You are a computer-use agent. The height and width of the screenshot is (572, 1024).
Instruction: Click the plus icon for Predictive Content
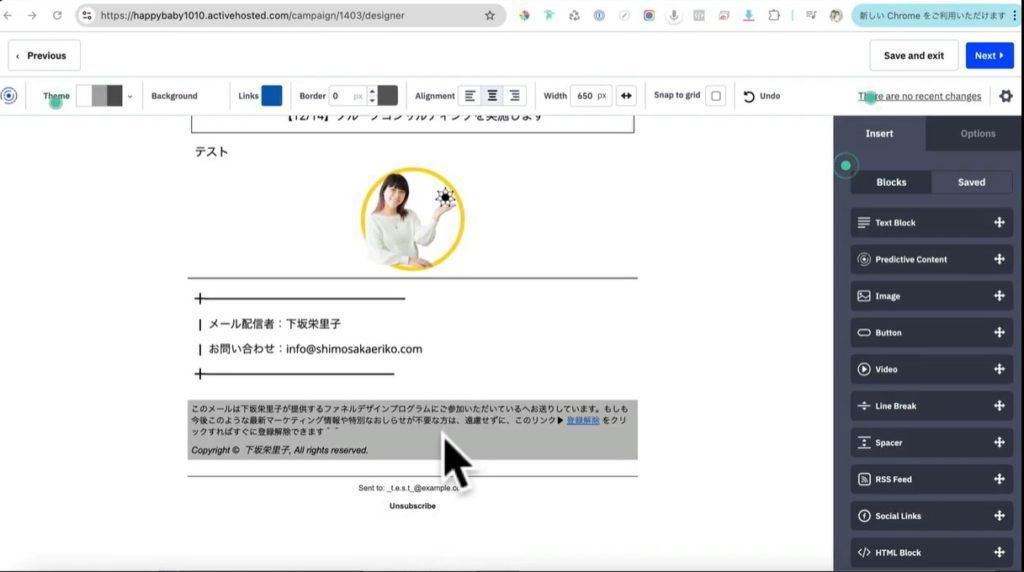point(998,259)
